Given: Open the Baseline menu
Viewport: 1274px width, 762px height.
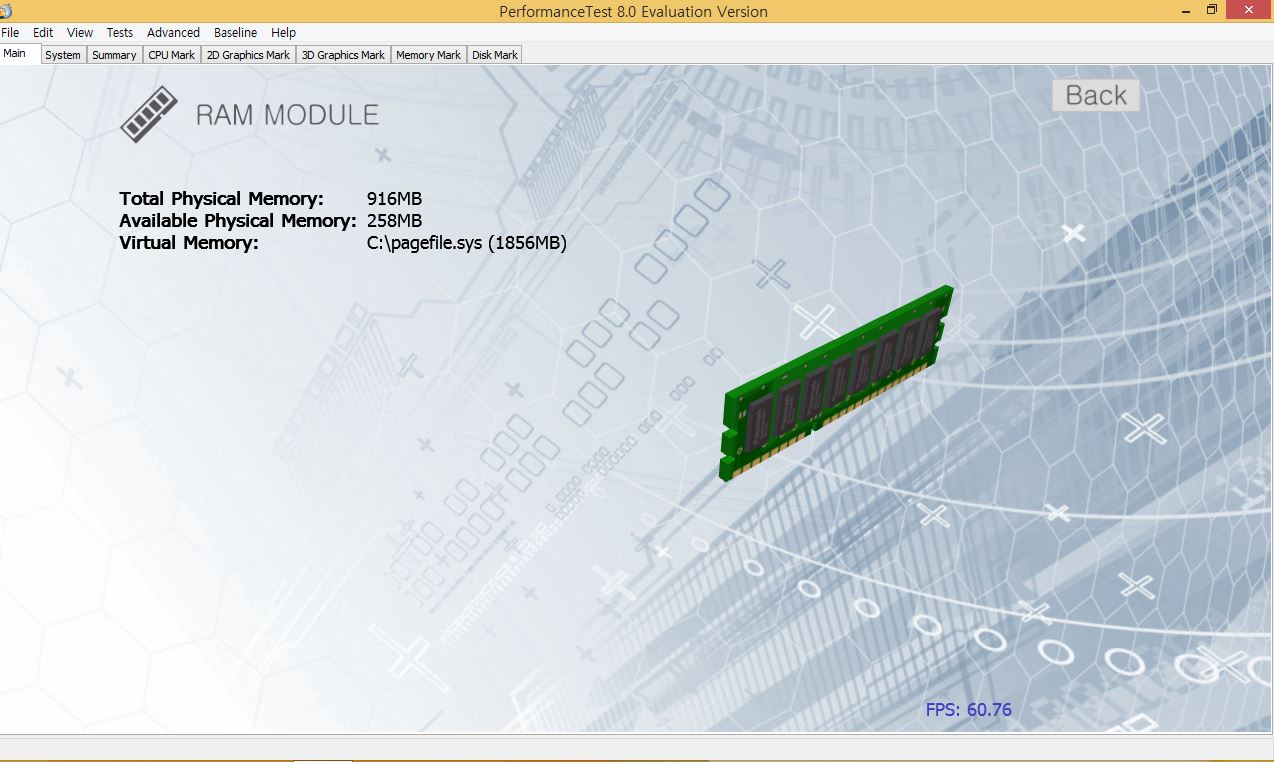Looking at the screenshot, I should (235, 32).
